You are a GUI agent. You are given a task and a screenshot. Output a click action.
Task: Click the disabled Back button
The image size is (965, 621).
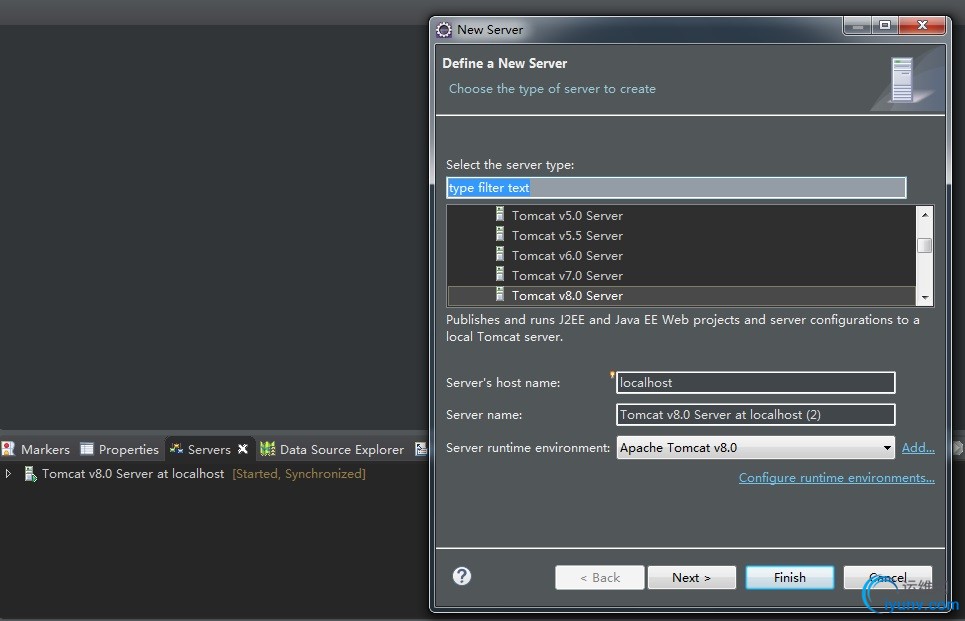[x=600, y=577]
